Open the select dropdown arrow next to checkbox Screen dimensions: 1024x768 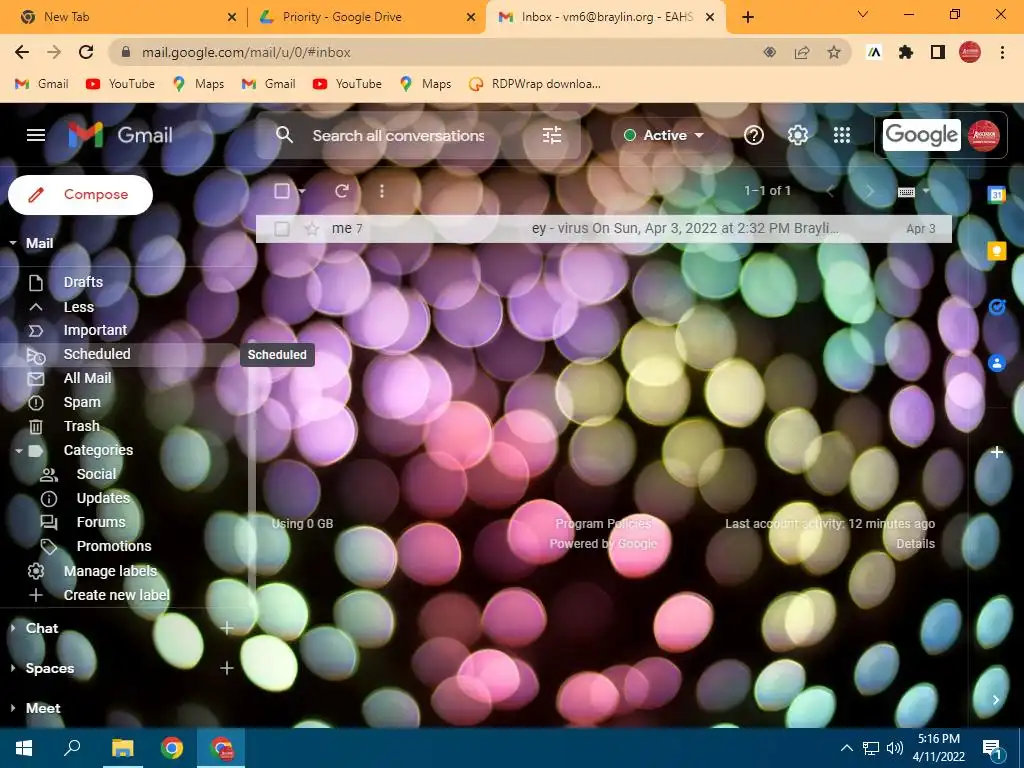pyautogui.click(x=302, y=191)
